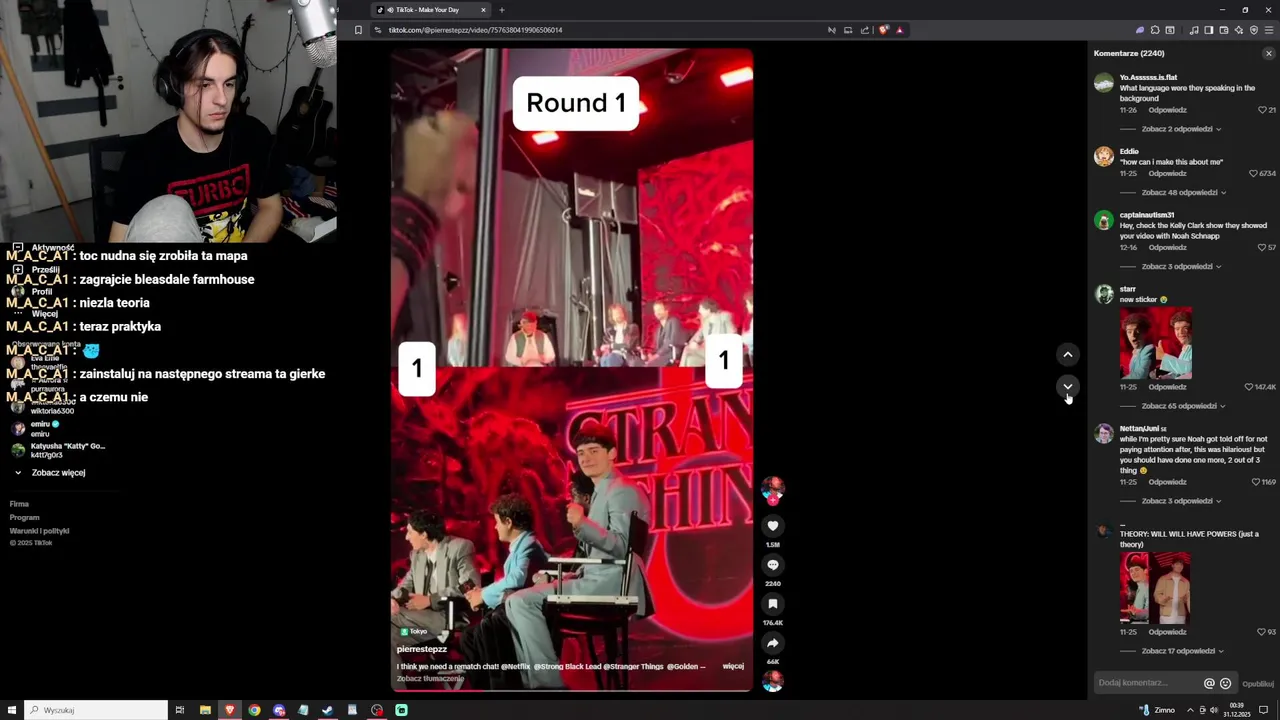Like NettanJuni's comment with 1169 likes
The height and width of the screenshot is (720, 1280).
[1256, 482]
